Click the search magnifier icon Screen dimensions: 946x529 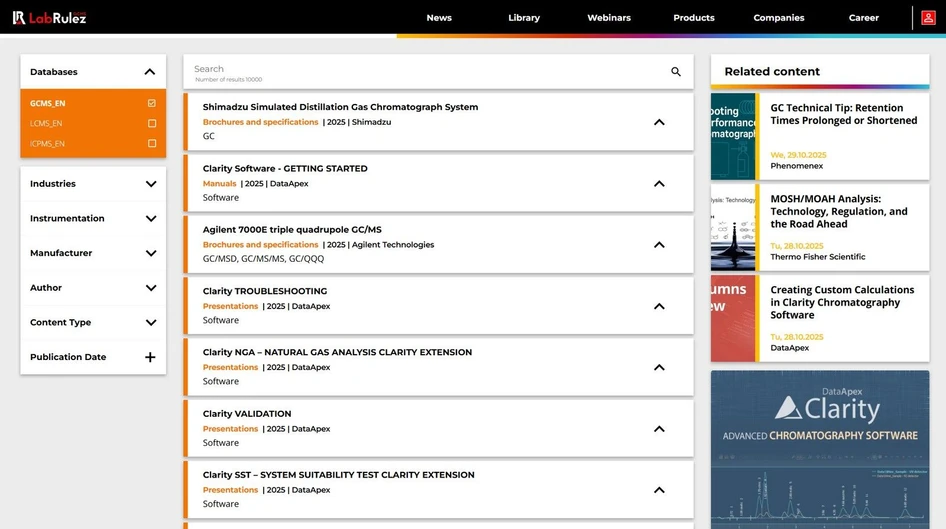tap(676, 72)
